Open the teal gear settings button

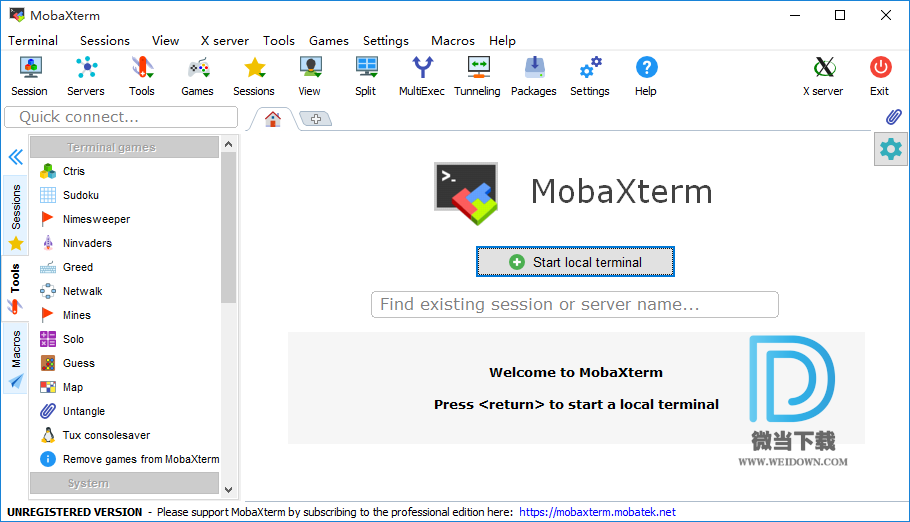[891, 150]
